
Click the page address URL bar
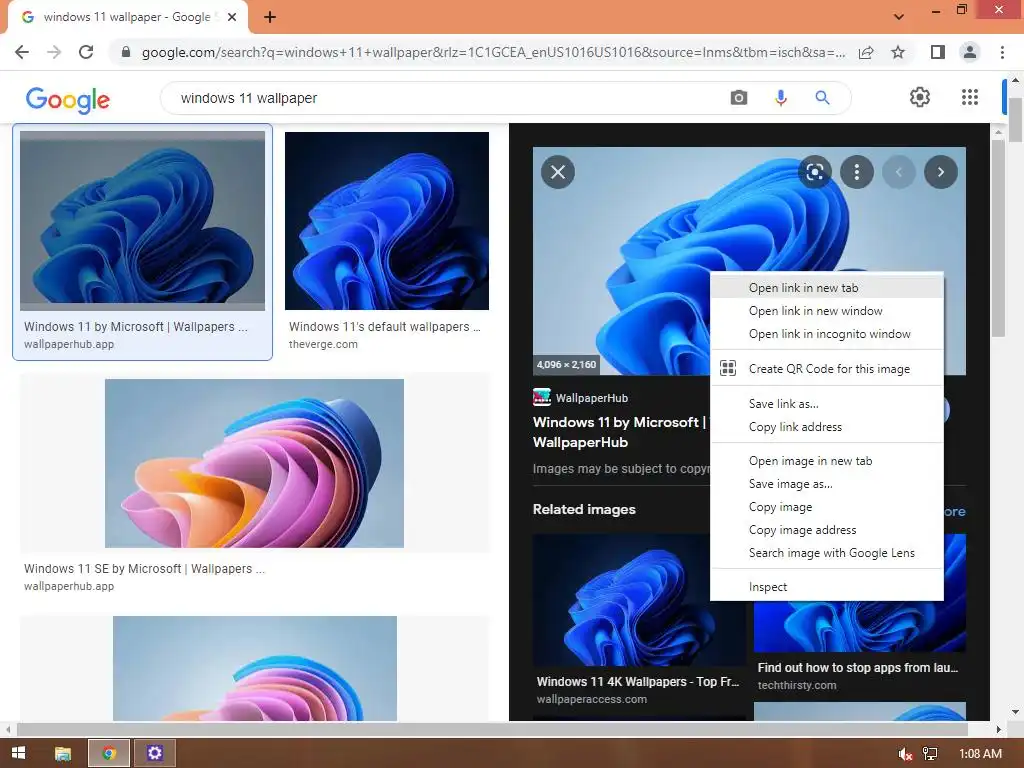(493, 52)
